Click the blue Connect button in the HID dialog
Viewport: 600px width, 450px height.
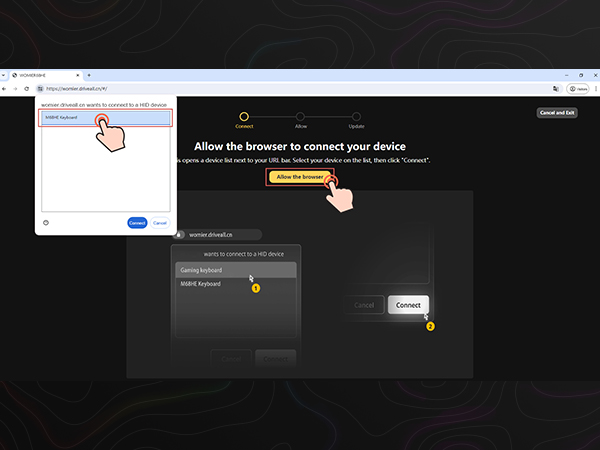pos(137,222)
